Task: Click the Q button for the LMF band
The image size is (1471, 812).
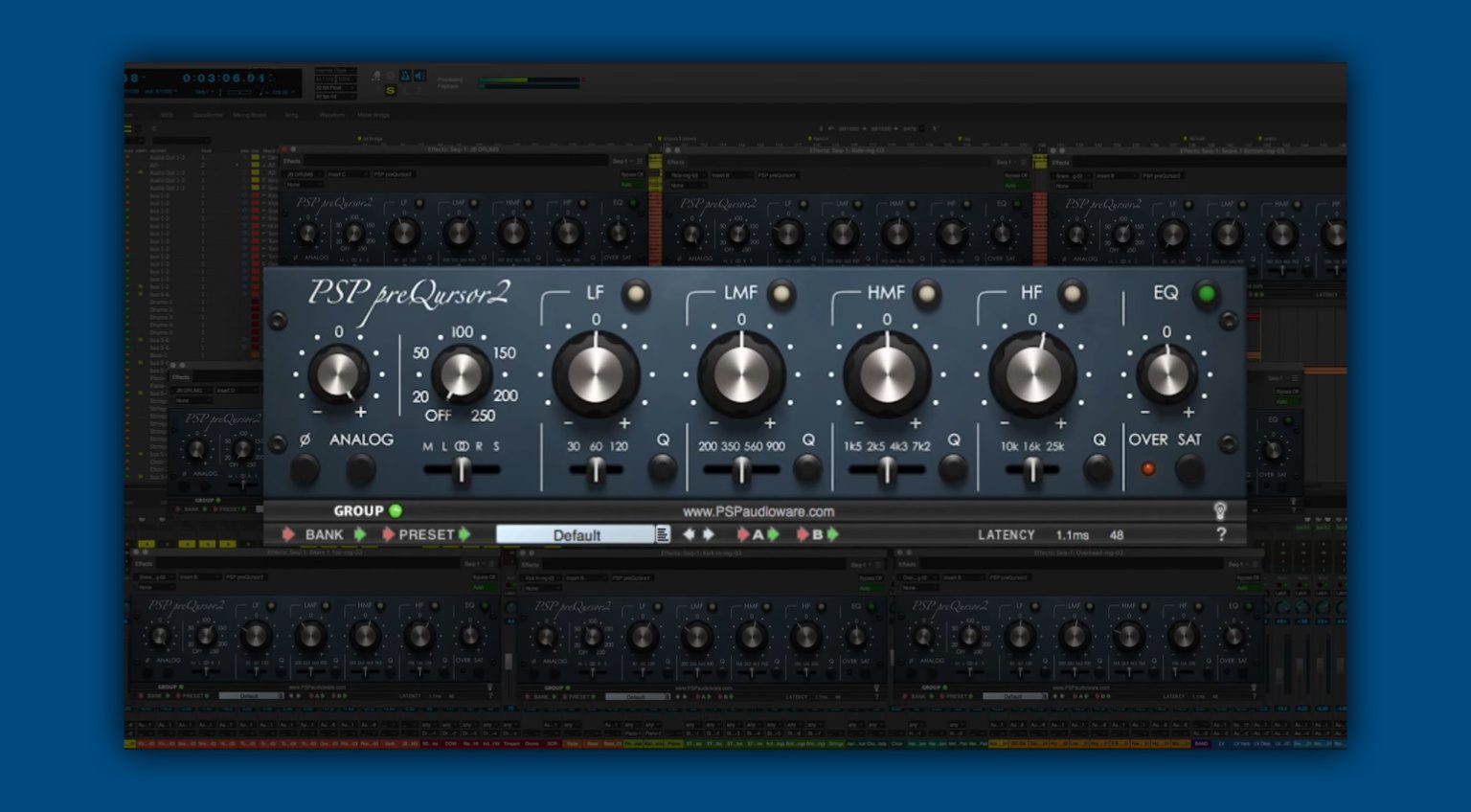Action: coord(807,468)
